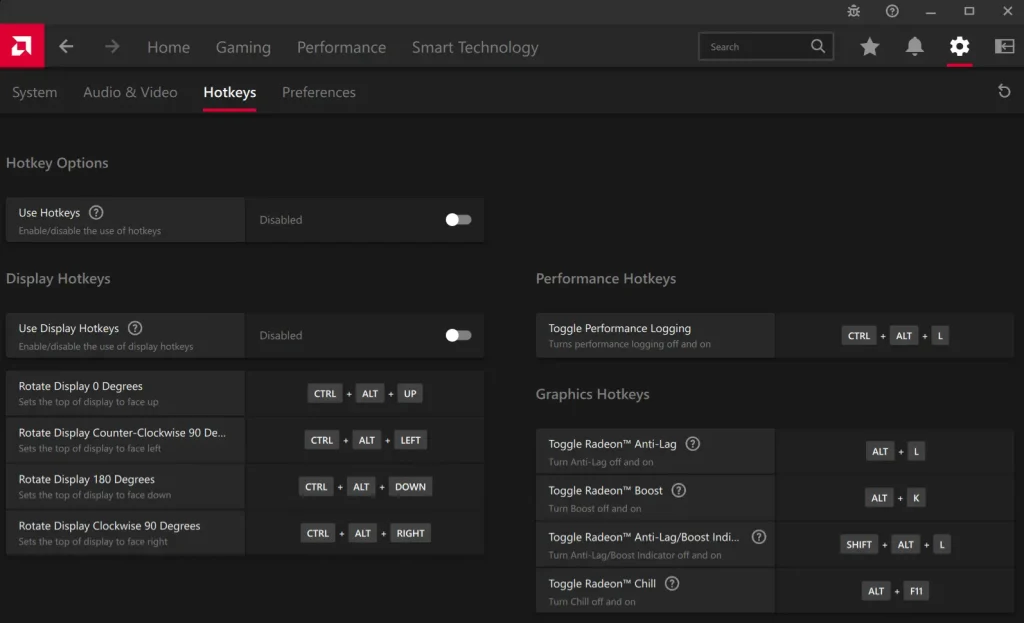1024x623 pixels.
Task: Click the Rotate Display 180 Degrees label
Action: 86,479
